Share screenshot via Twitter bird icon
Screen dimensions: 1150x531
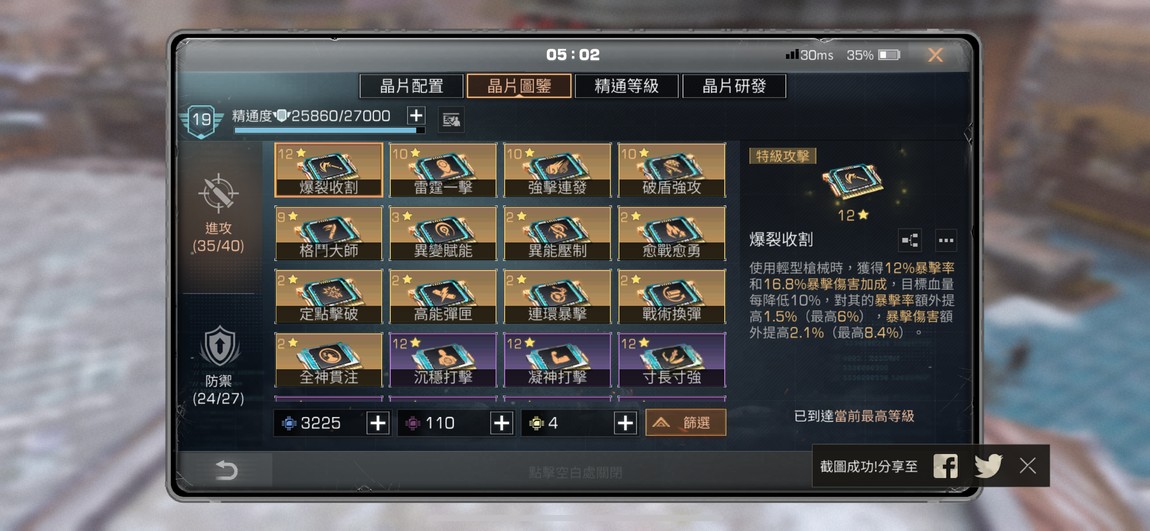pos(988,466)
